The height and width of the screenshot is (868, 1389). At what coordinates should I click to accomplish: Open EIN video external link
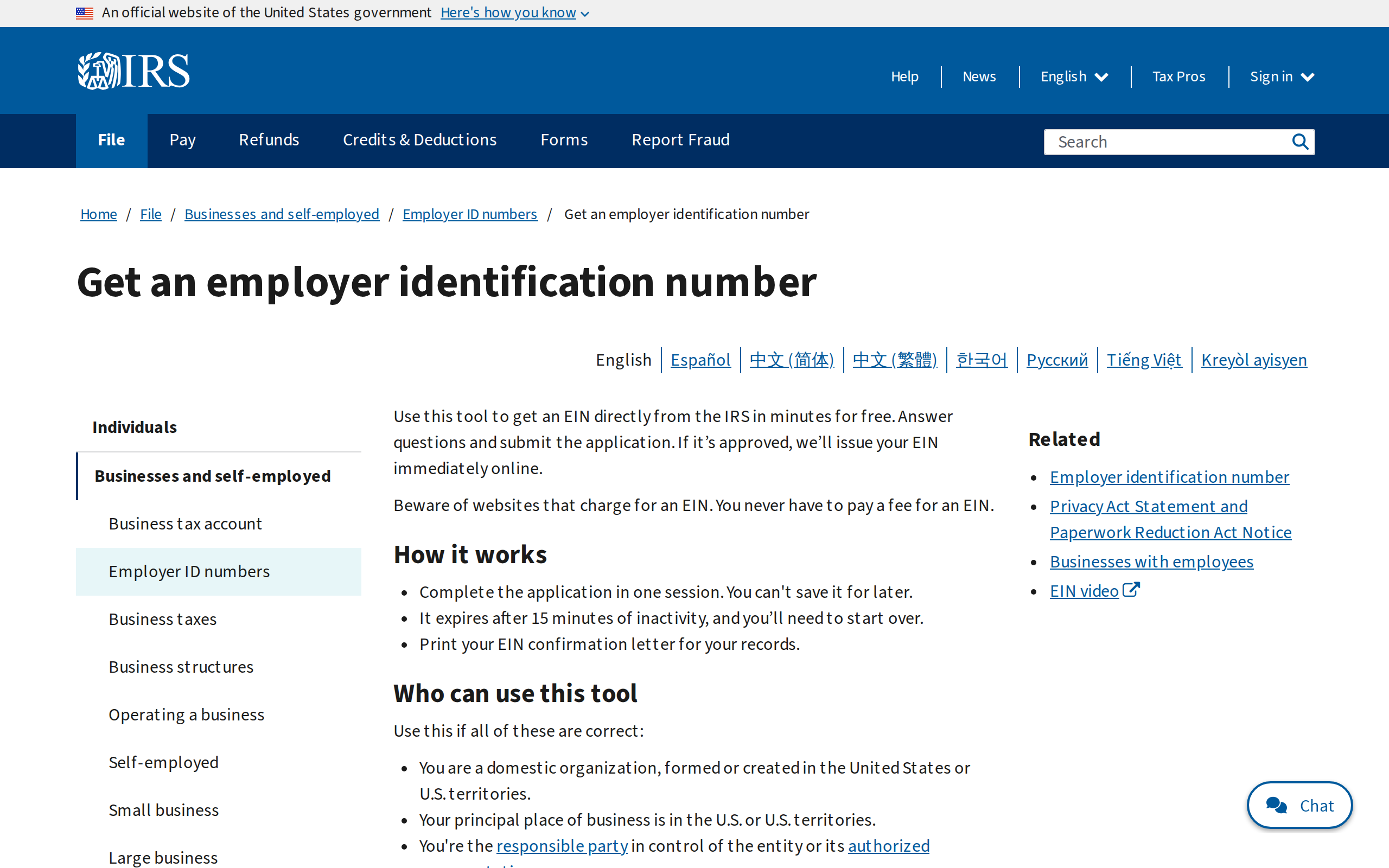(1094, 591)
